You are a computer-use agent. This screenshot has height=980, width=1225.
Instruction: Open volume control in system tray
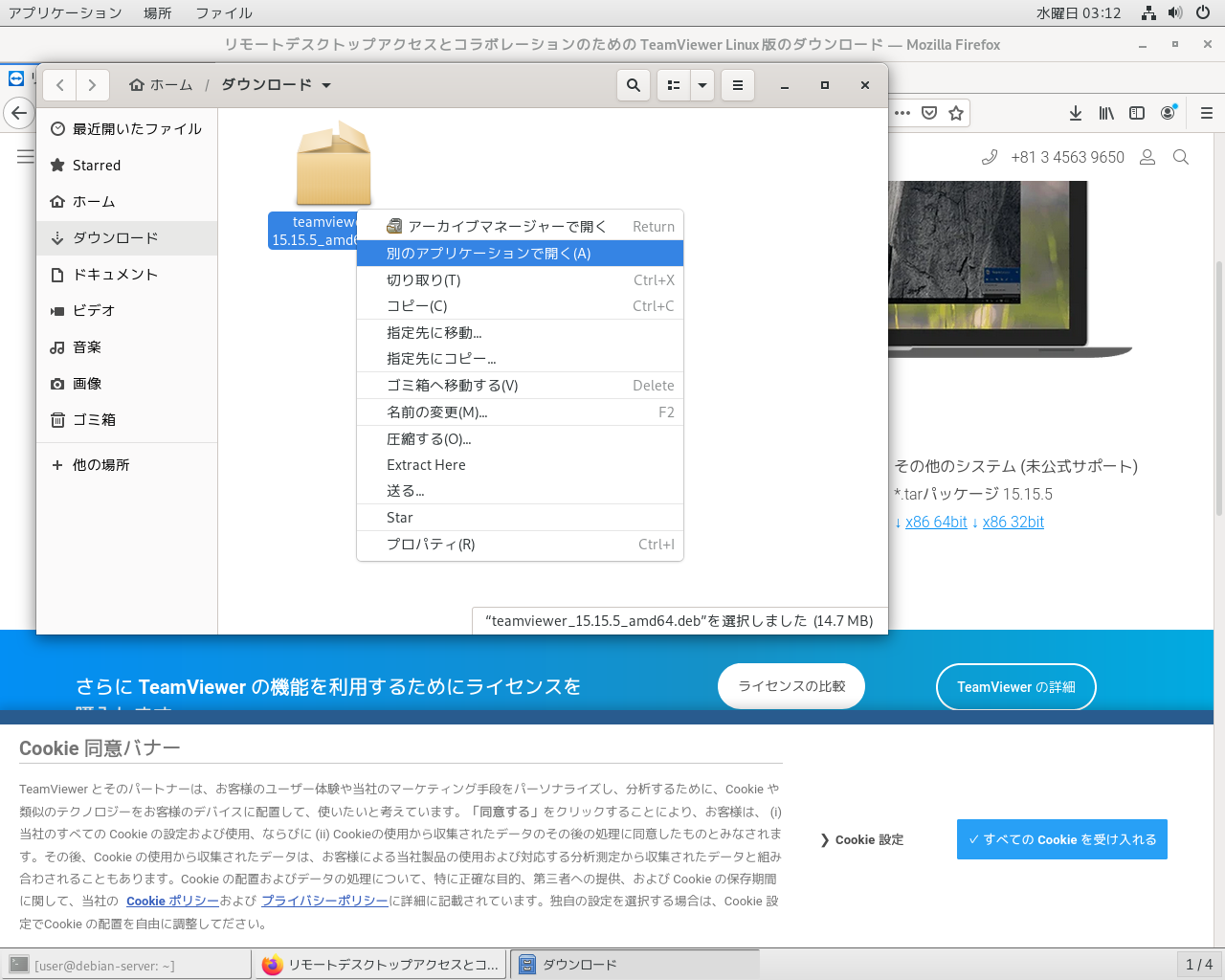1175,12
